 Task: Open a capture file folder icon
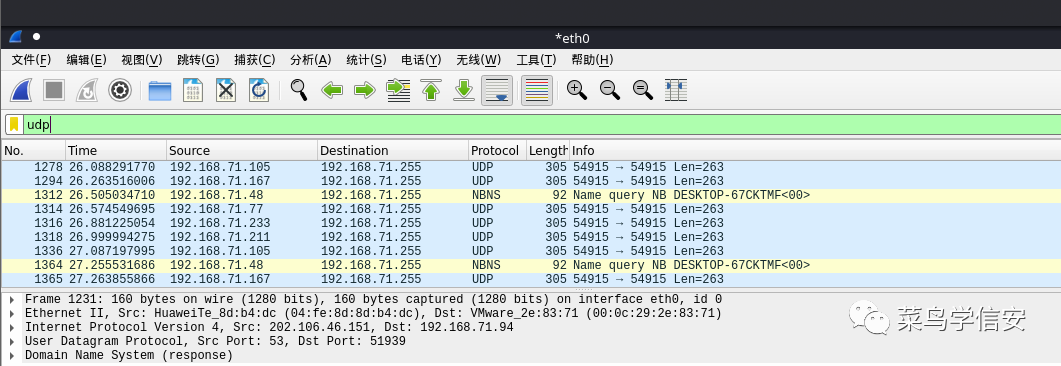[x=160, y=90]
